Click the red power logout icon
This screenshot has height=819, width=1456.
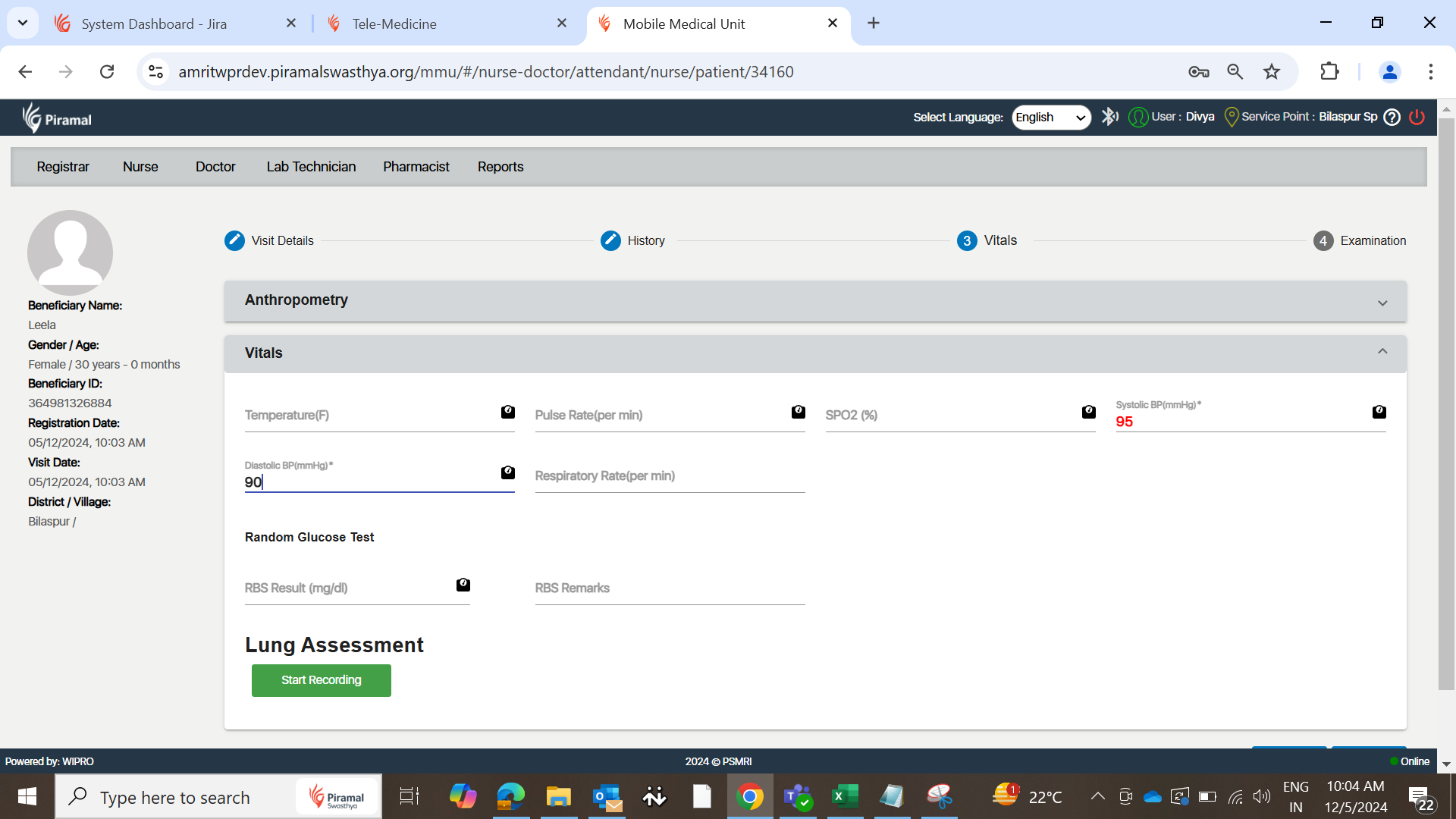click(1417, 117)
